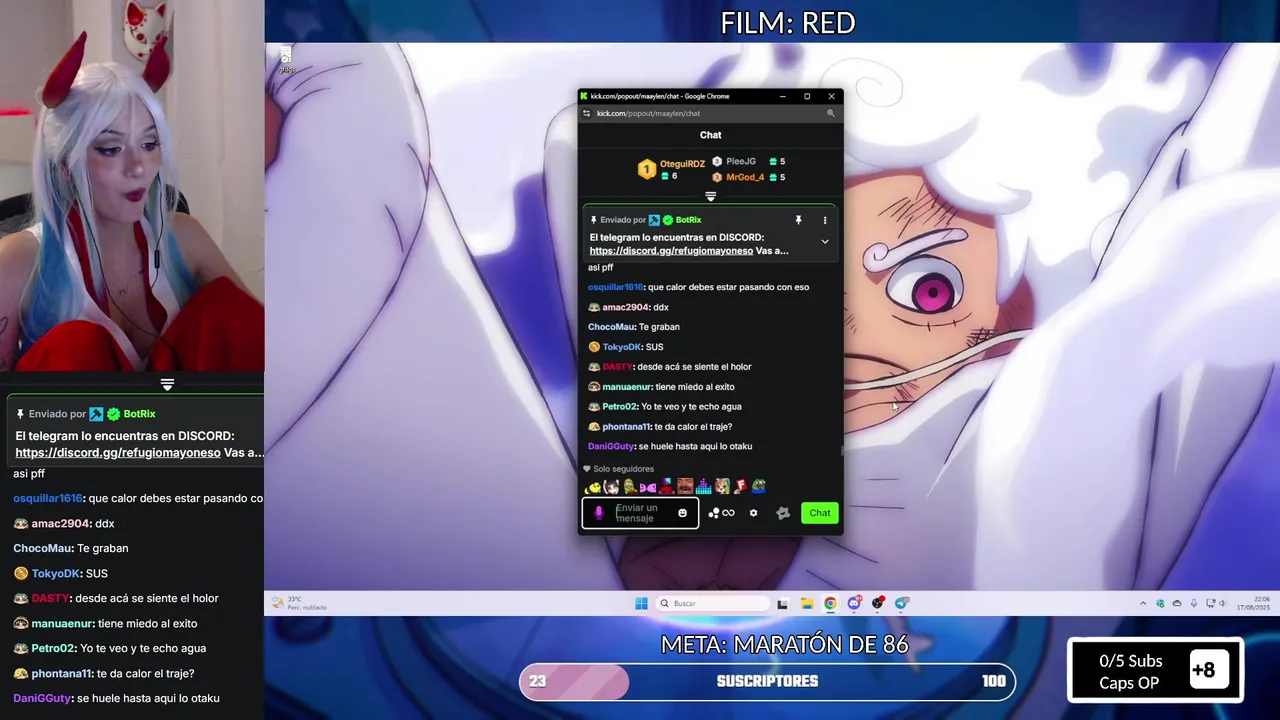Click the gray star badge icon beside Chat button
1280x720 pixels.
point(783,513)
